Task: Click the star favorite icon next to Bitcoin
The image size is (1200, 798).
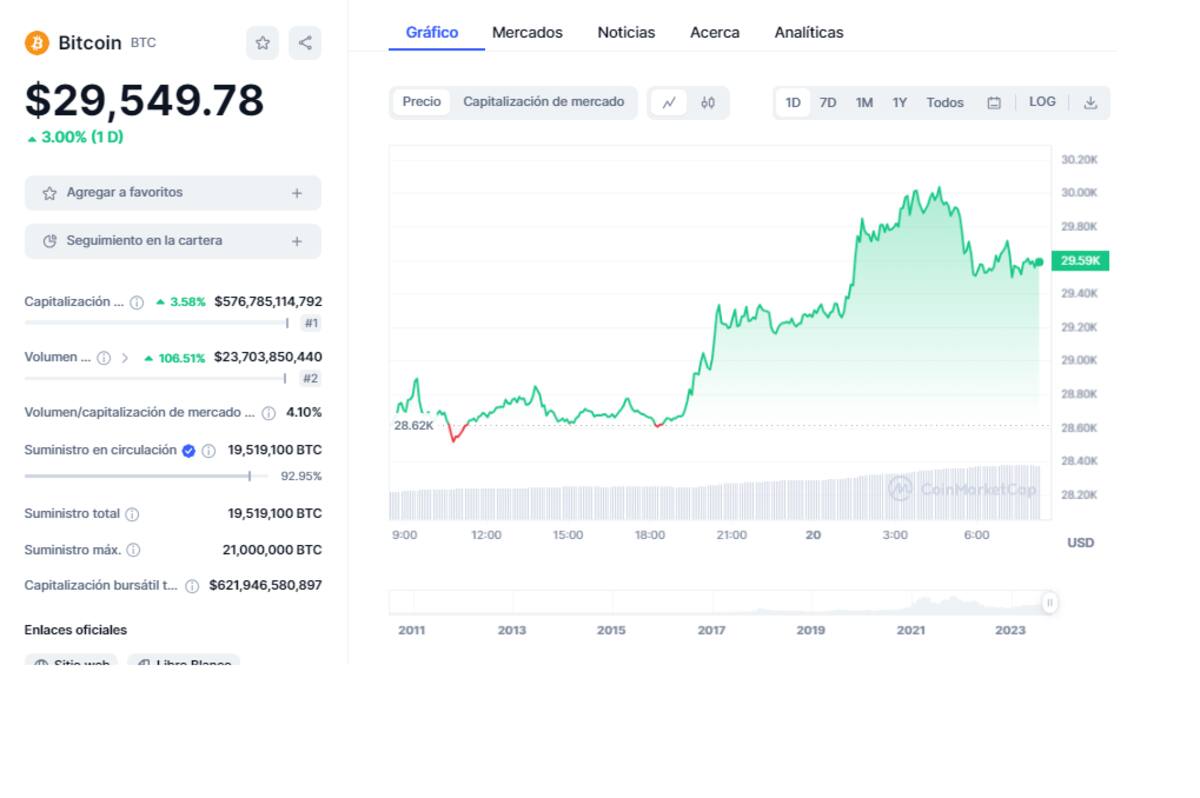Action: click(x=262, y=43)
